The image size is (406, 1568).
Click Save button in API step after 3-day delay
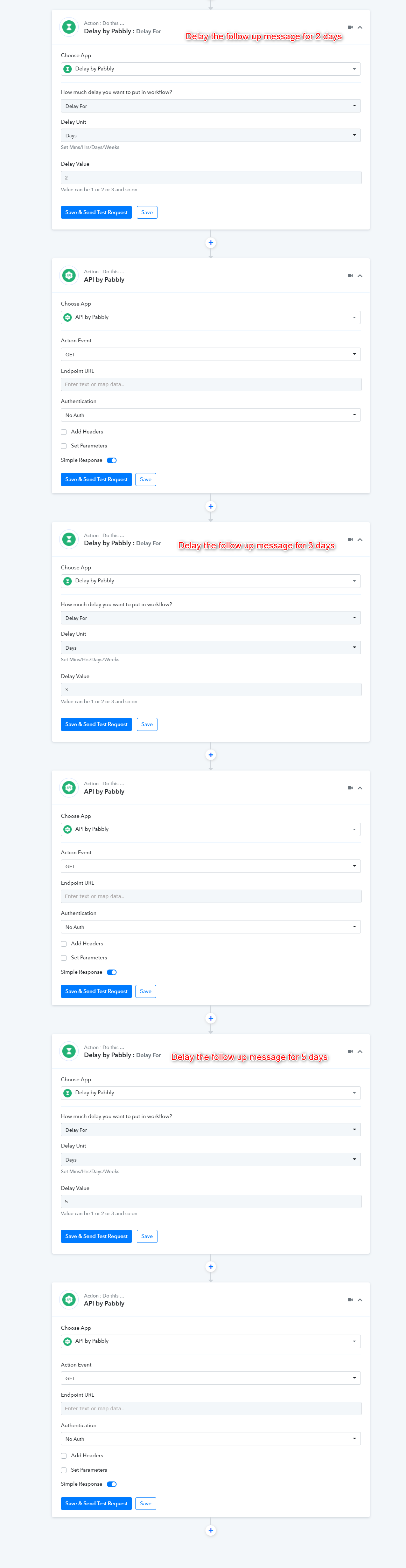[x=146, y=992]
